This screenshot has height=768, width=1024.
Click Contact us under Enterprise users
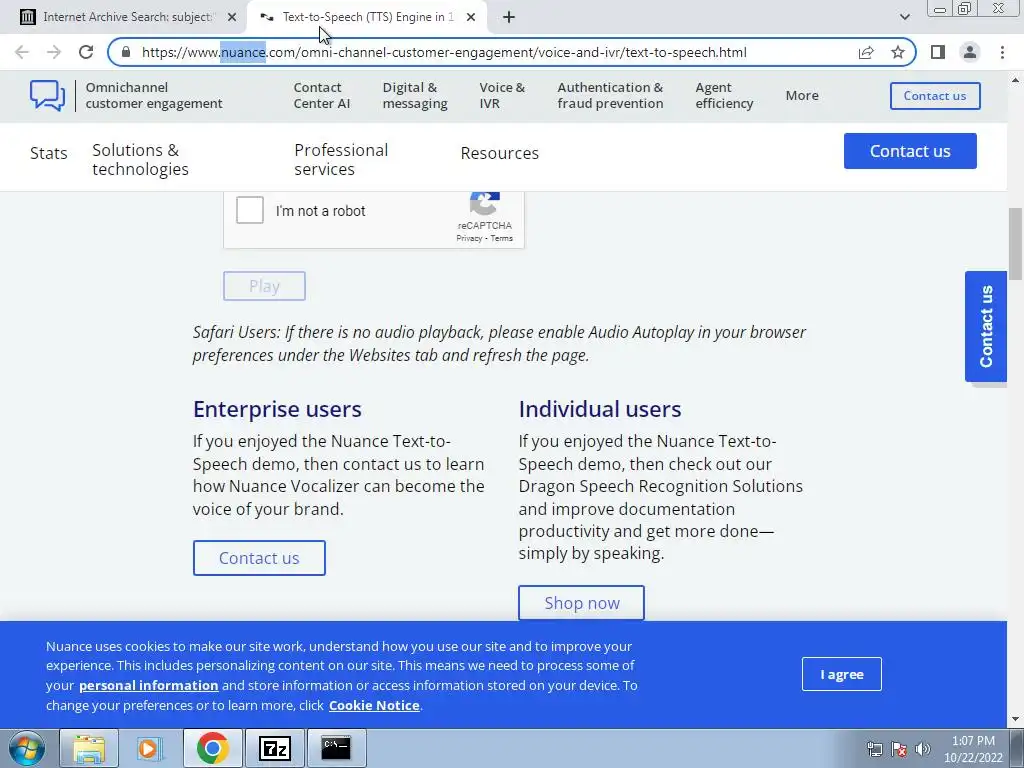[259, 558]
